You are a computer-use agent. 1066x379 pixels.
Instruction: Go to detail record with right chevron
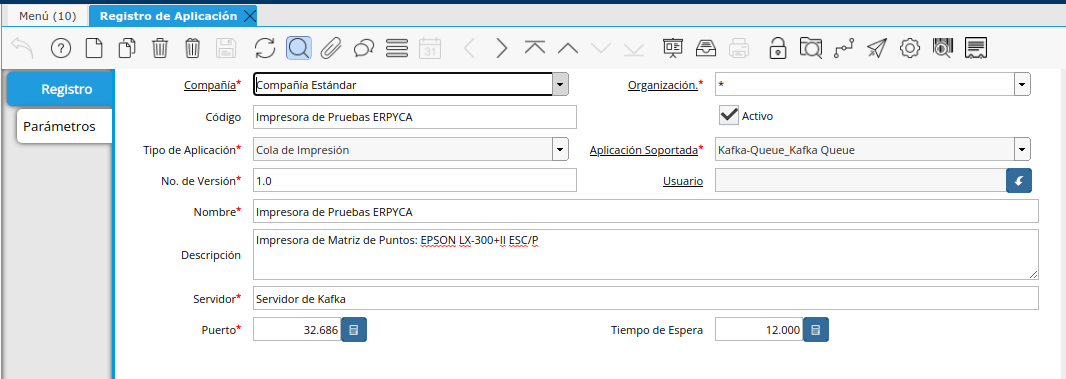[502, 48]
